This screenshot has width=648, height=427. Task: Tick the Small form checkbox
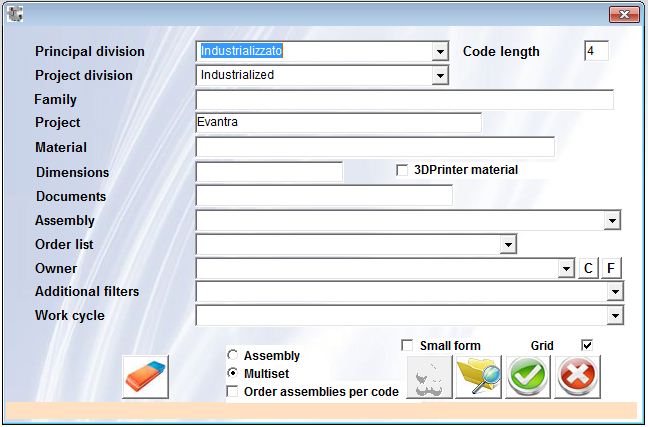pos(407,345)
